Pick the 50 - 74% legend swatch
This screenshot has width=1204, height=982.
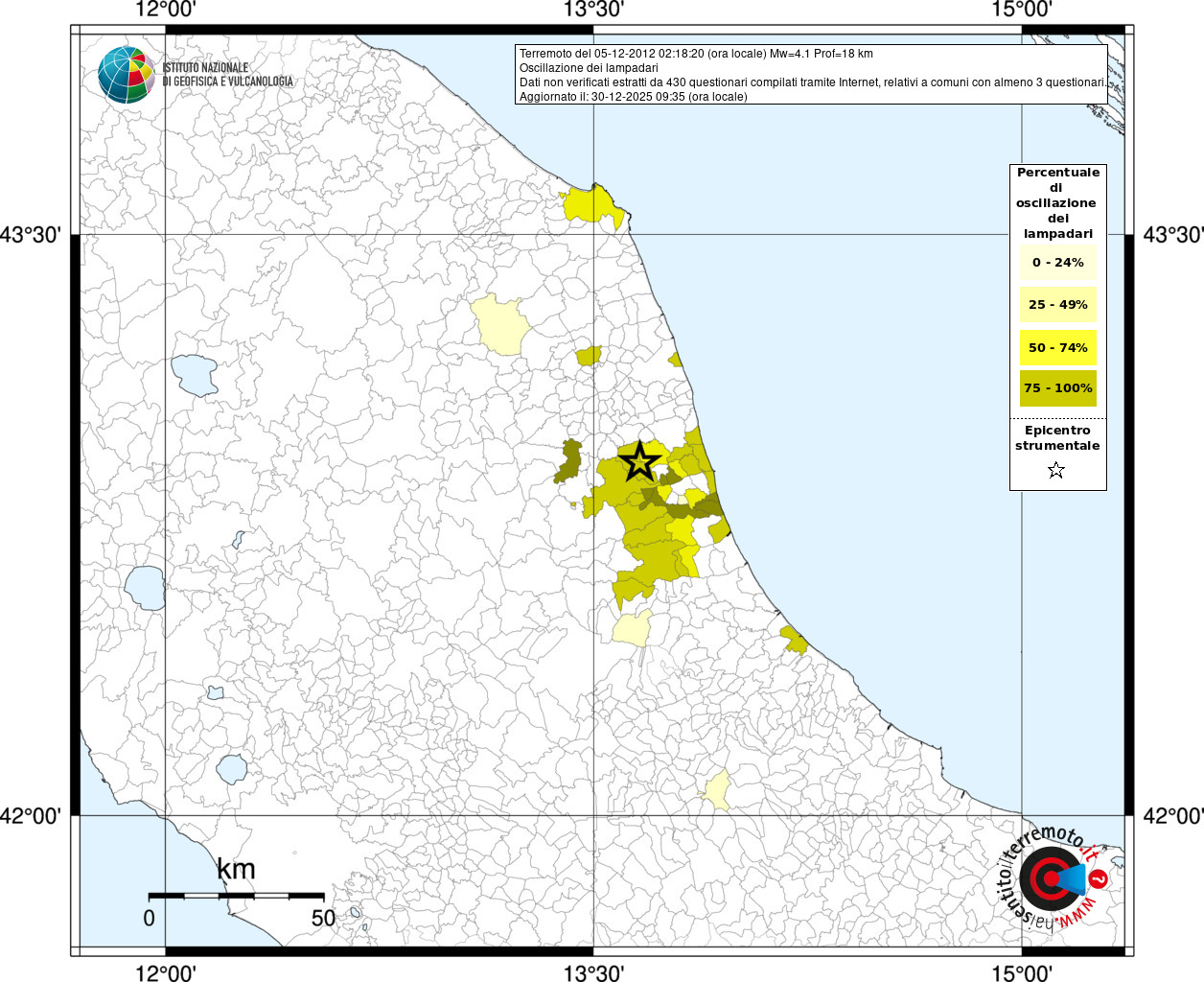(1057, 347)
